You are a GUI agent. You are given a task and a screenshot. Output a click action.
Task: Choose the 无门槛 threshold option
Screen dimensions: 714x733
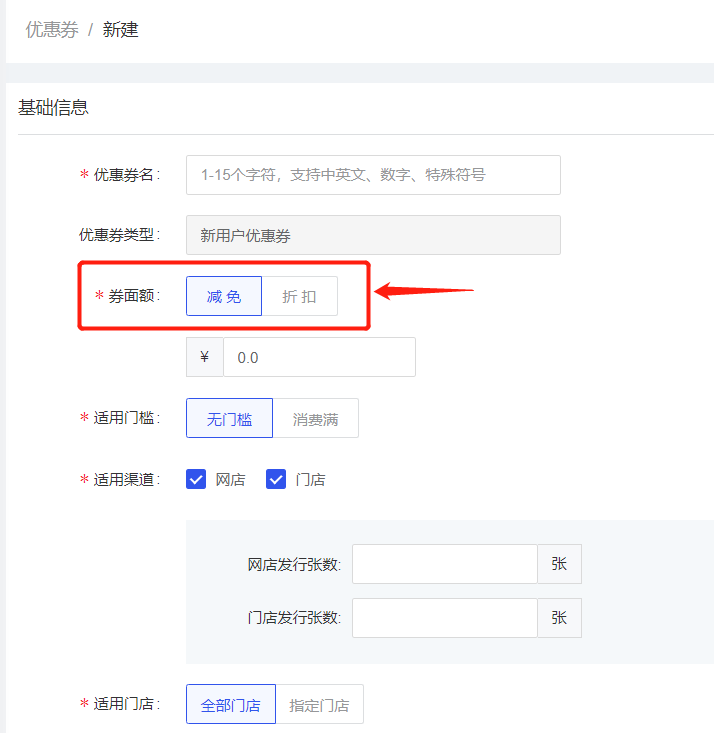230,419
